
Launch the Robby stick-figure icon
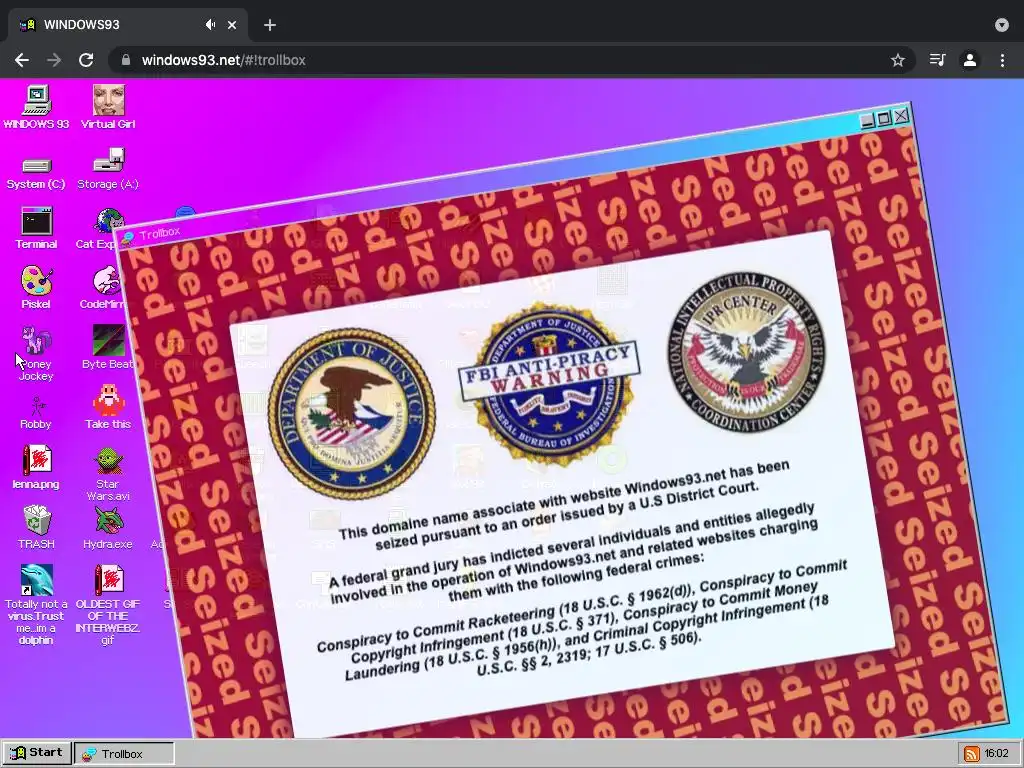pos(37,413)
